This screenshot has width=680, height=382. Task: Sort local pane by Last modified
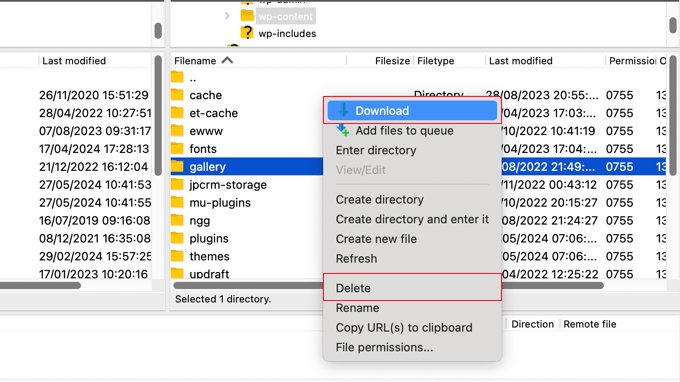pos(74,61)
